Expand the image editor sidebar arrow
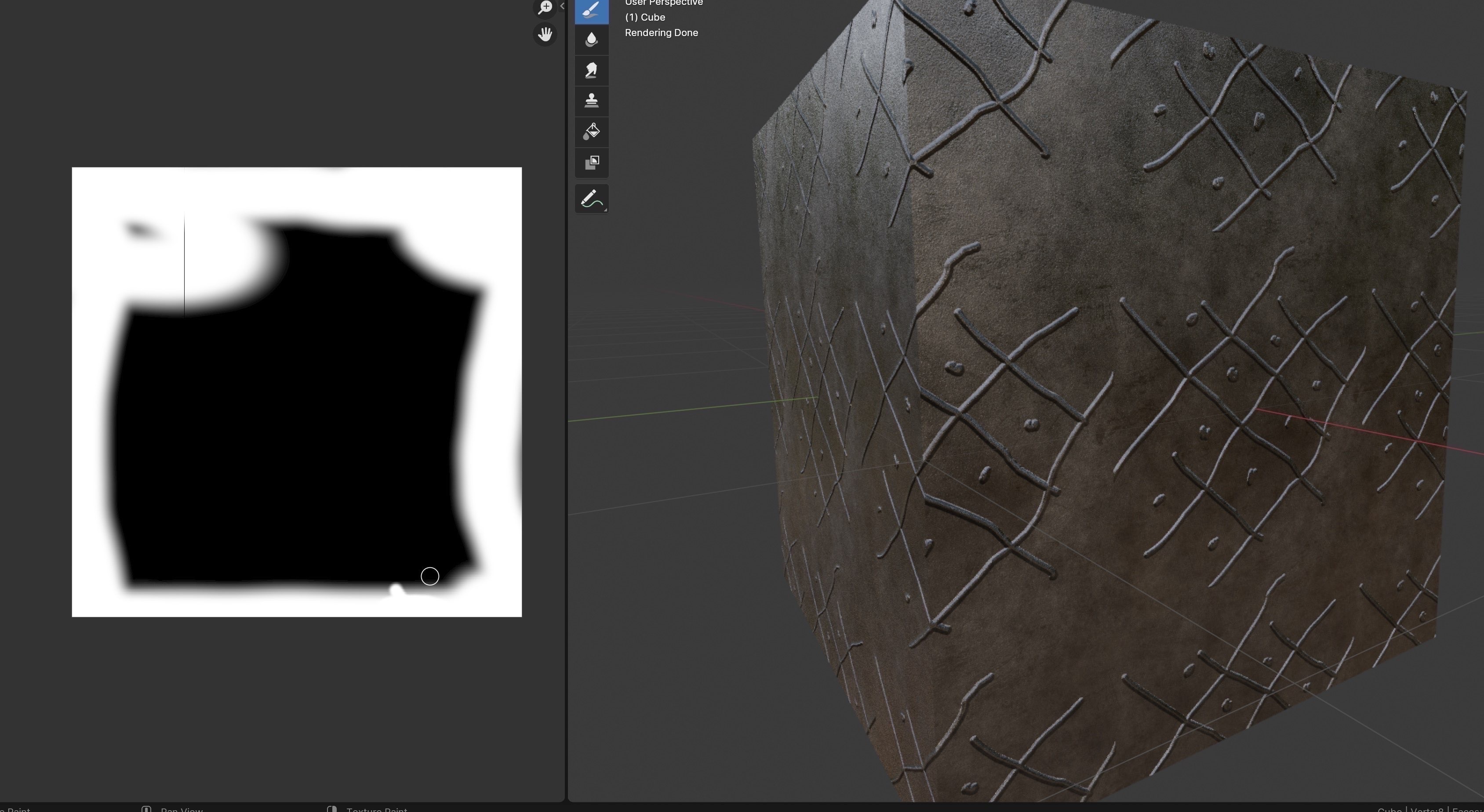1484x812 pixels. [x=562, y=6]
